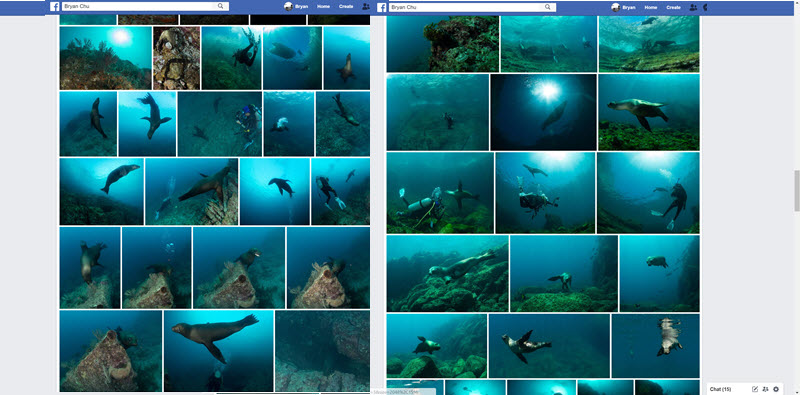Focus the 'Bryan Chu' search field in left window

point(145,6)
